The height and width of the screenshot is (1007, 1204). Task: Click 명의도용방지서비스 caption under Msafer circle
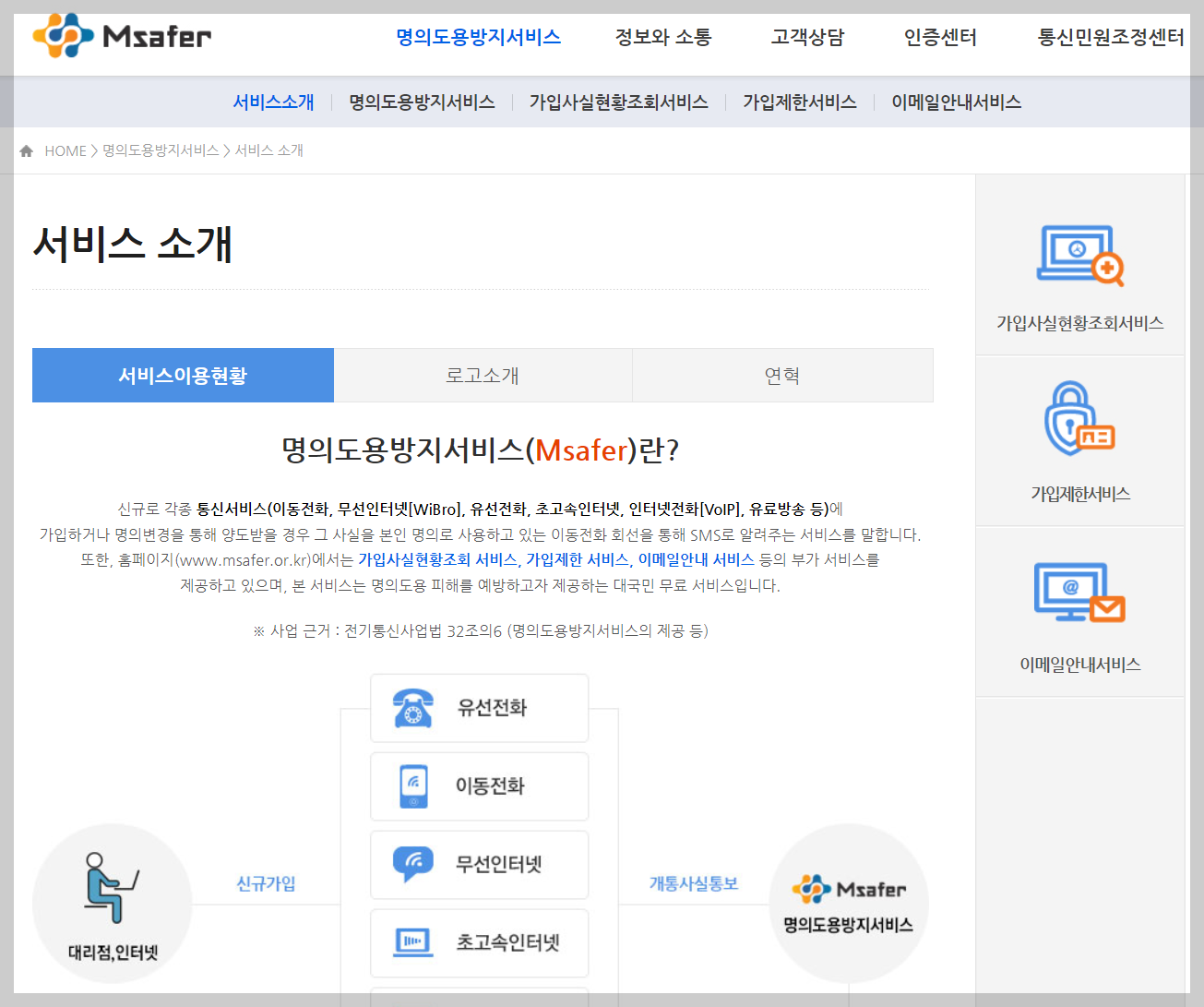[849, 925]
